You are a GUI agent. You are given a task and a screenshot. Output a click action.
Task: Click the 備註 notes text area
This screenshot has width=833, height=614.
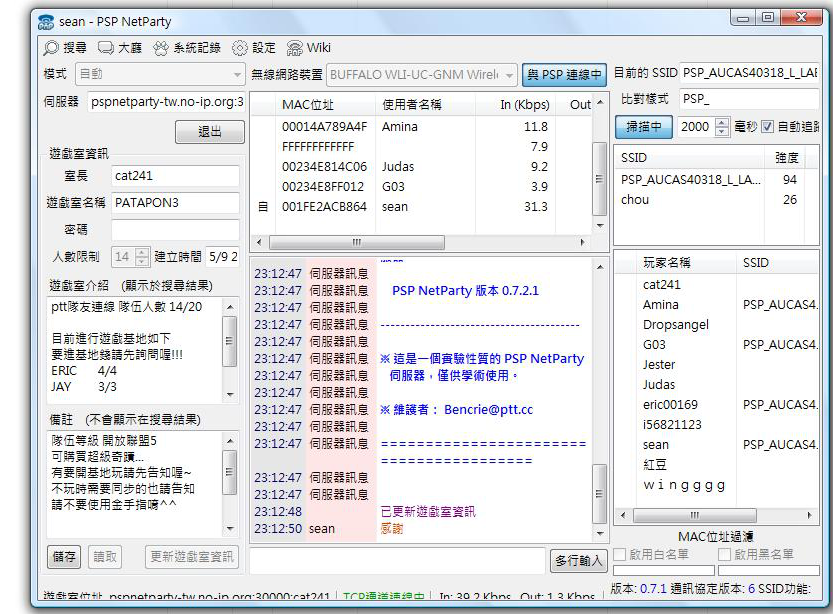[134, 484]
